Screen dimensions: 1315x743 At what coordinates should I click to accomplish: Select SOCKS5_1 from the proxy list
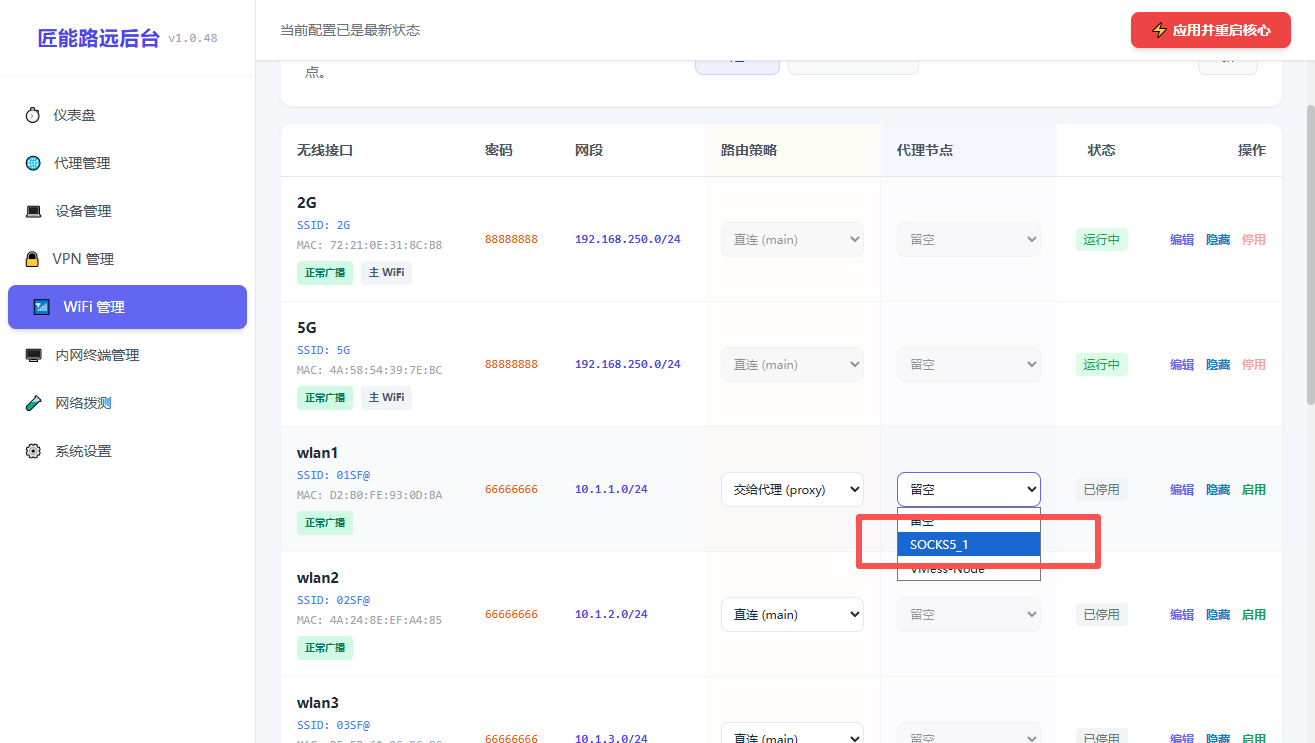click(x=969, y=545)
